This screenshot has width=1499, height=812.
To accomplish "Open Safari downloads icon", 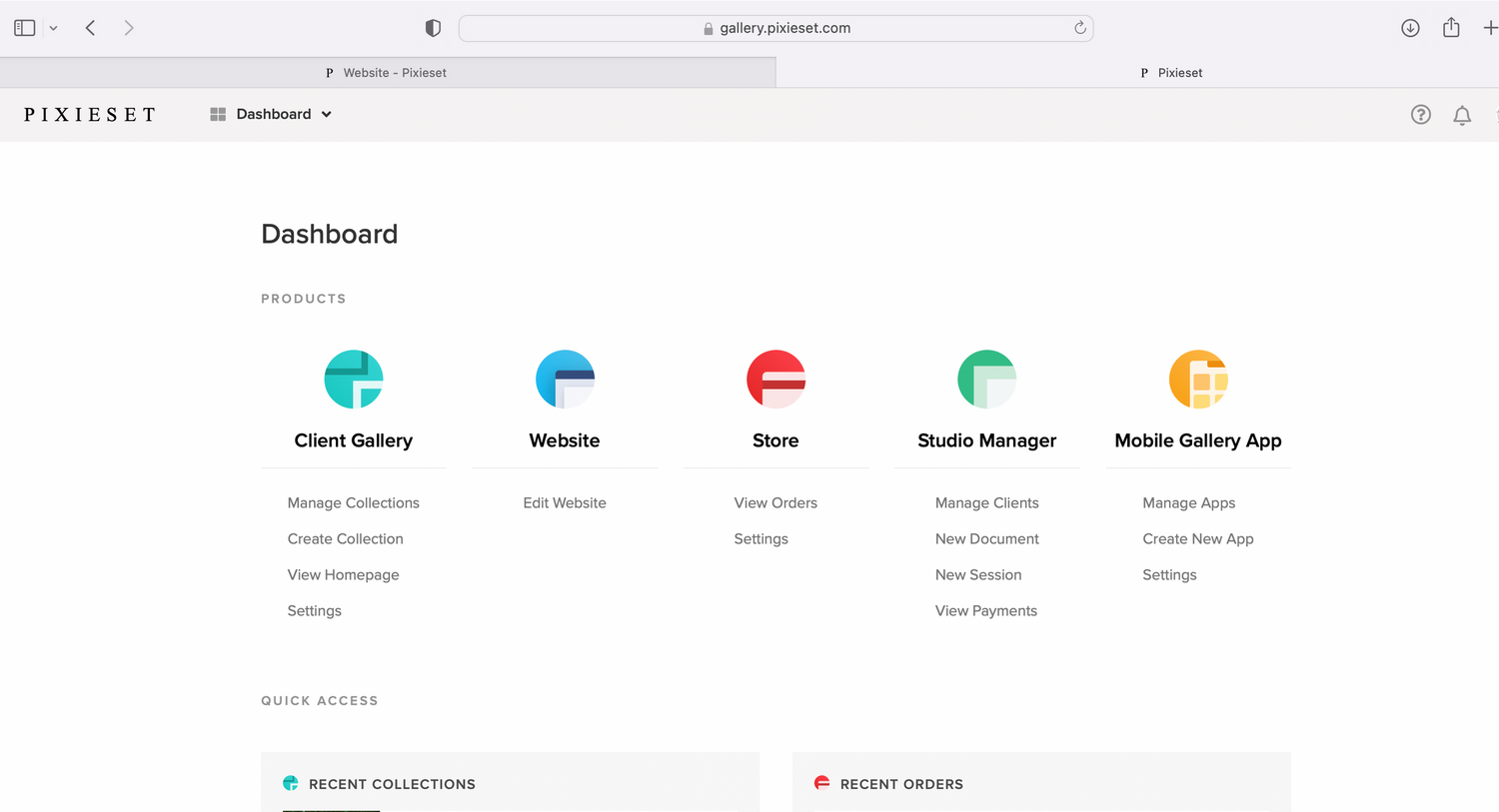I will [x=1410, y=28].
